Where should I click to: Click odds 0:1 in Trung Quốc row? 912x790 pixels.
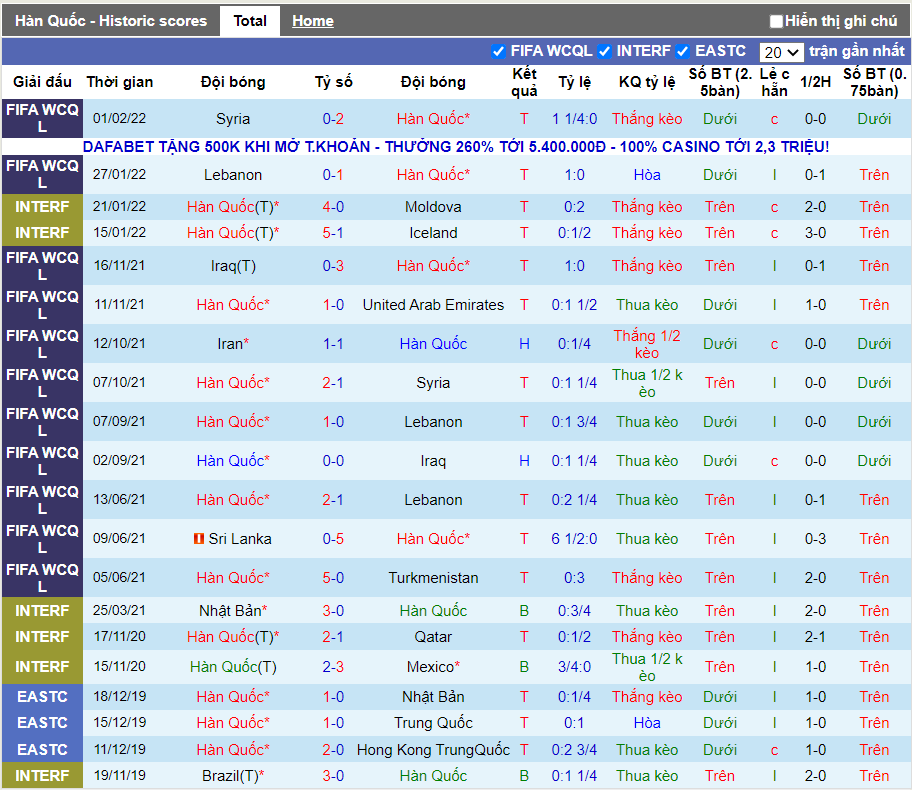pos(574,723)
